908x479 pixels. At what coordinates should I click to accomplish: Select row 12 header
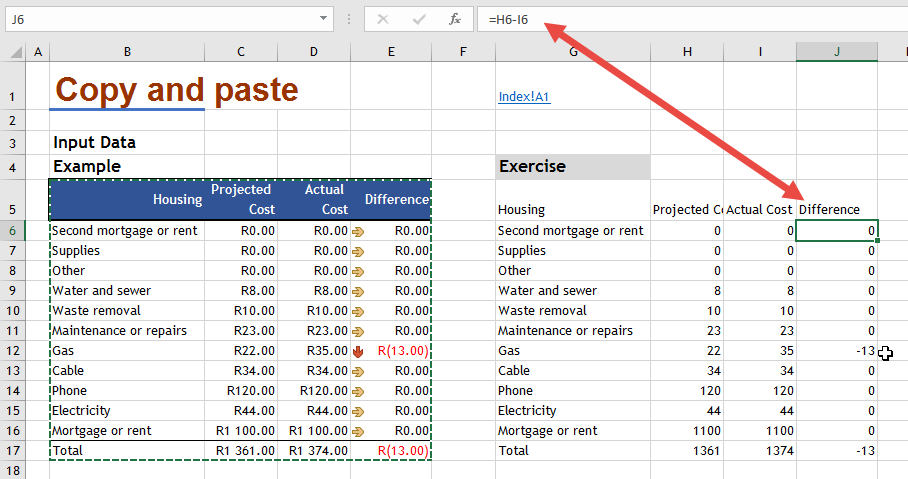tap(13, 350)
